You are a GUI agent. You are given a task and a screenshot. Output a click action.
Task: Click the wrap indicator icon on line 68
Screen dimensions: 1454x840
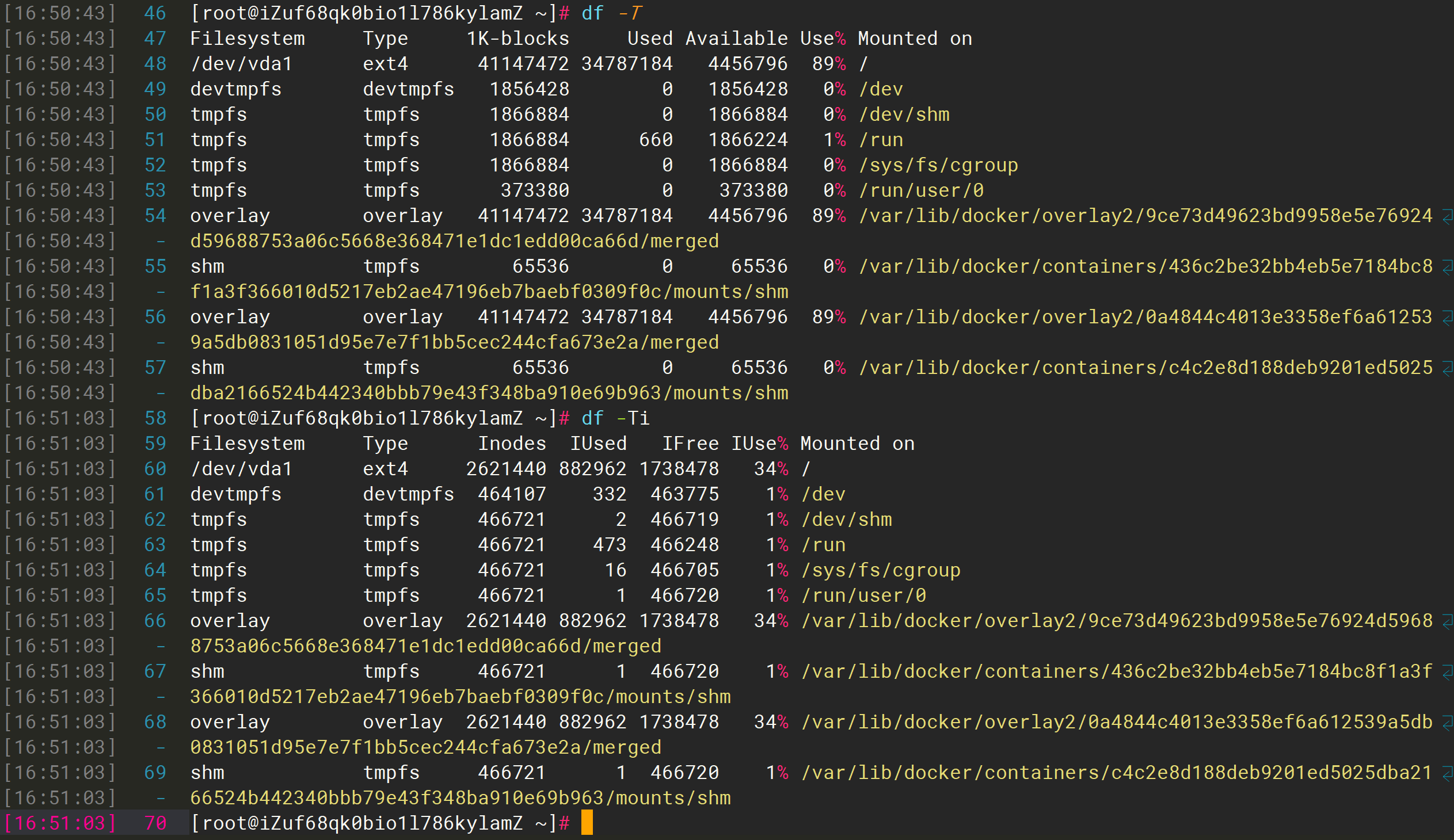(x=1447, y=723)
